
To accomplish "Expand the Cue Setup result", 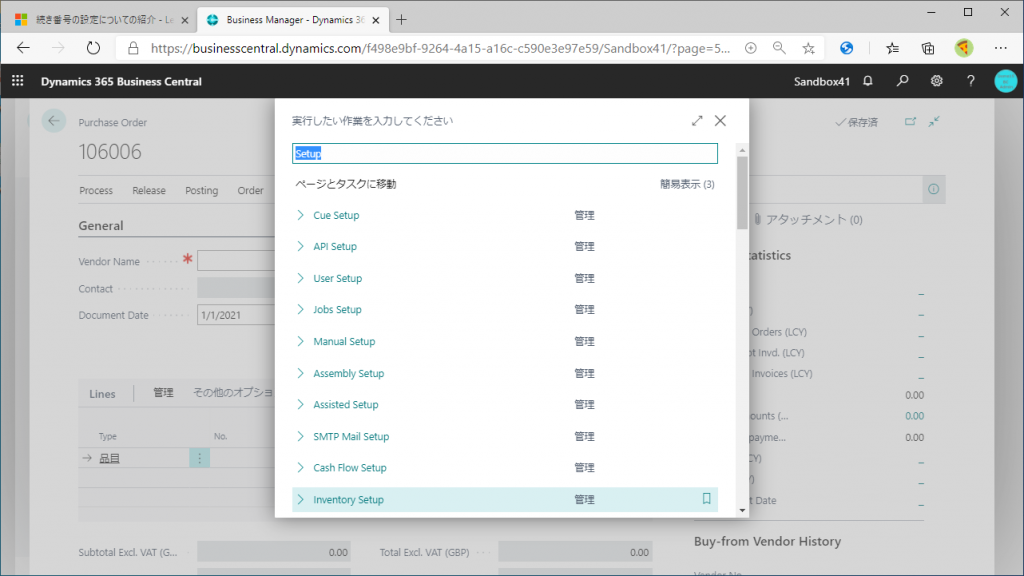I will tap(300, 215).
